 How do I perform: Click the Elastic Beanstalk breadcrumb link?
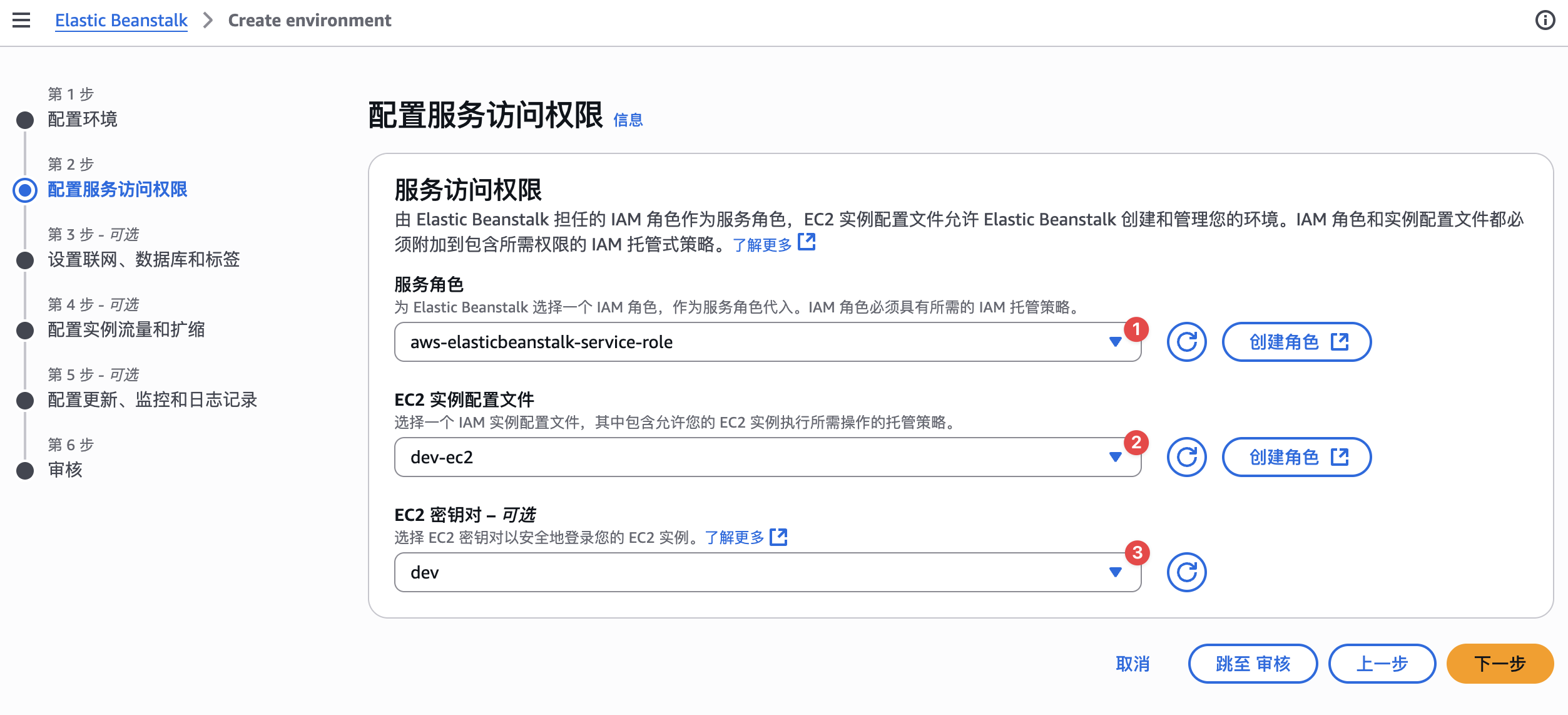pyautogui.click(x=121, y=20)
